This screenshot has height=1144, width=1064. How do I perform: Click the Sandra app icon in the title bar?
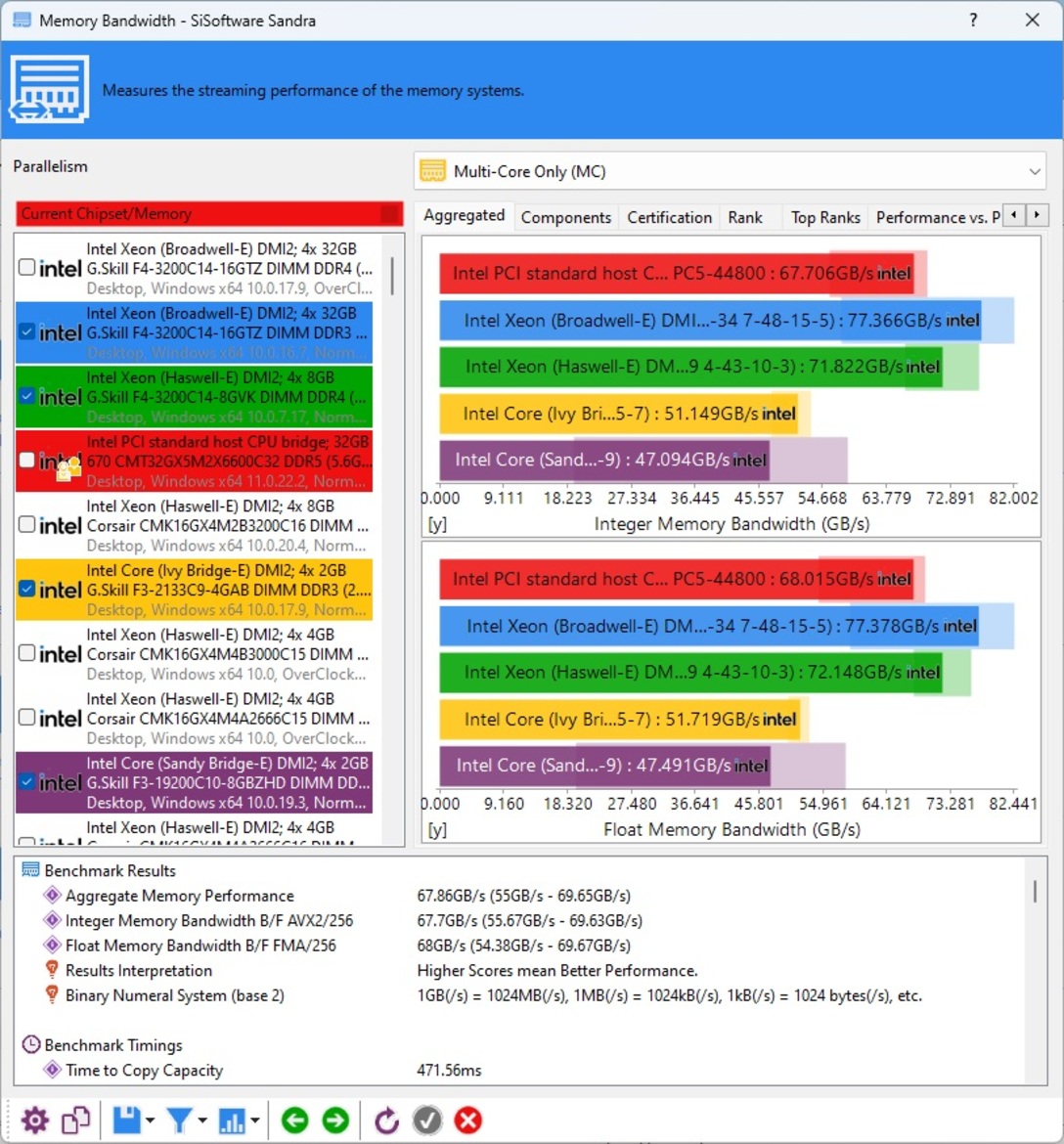tap(22, 20)
